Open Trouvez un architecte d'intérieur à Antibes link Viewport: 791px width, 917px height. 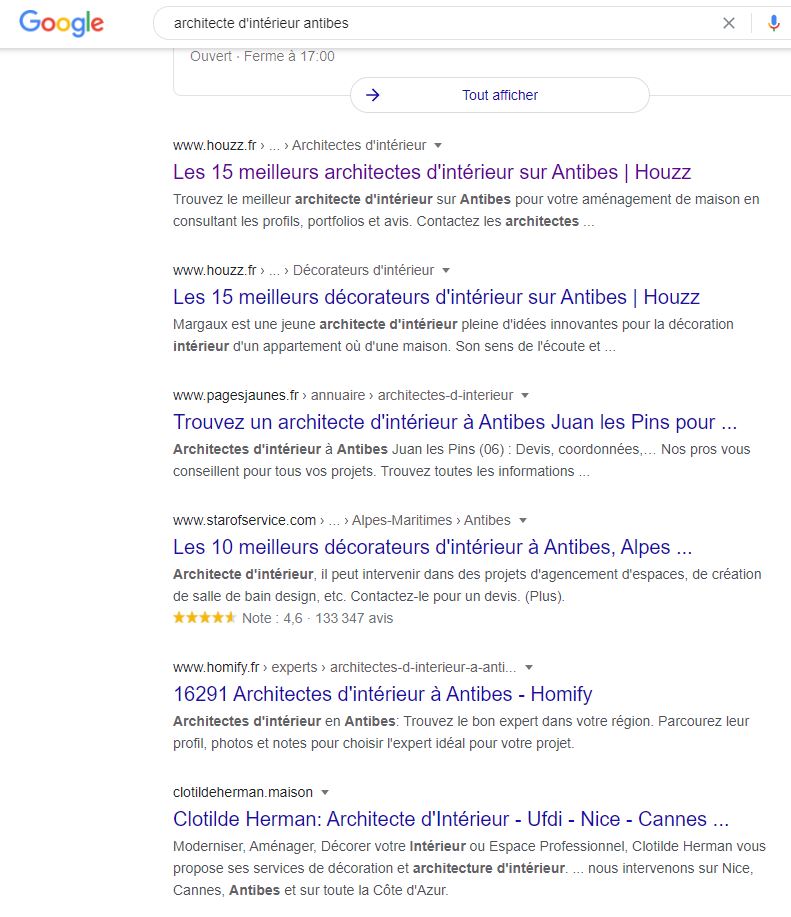tap(455, 422)
